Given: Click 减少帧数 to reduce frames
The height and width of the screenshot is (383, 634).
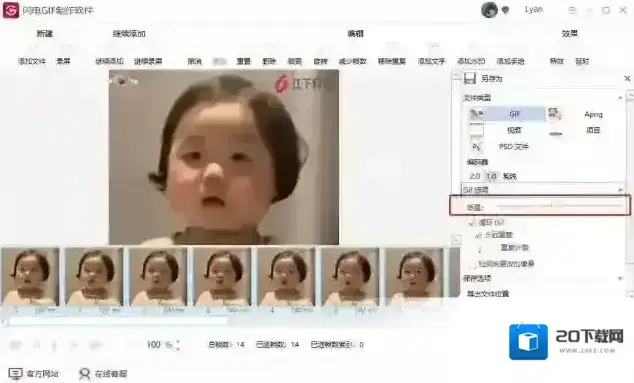Looking at the screenshot, I should click(x=352, y=61).
